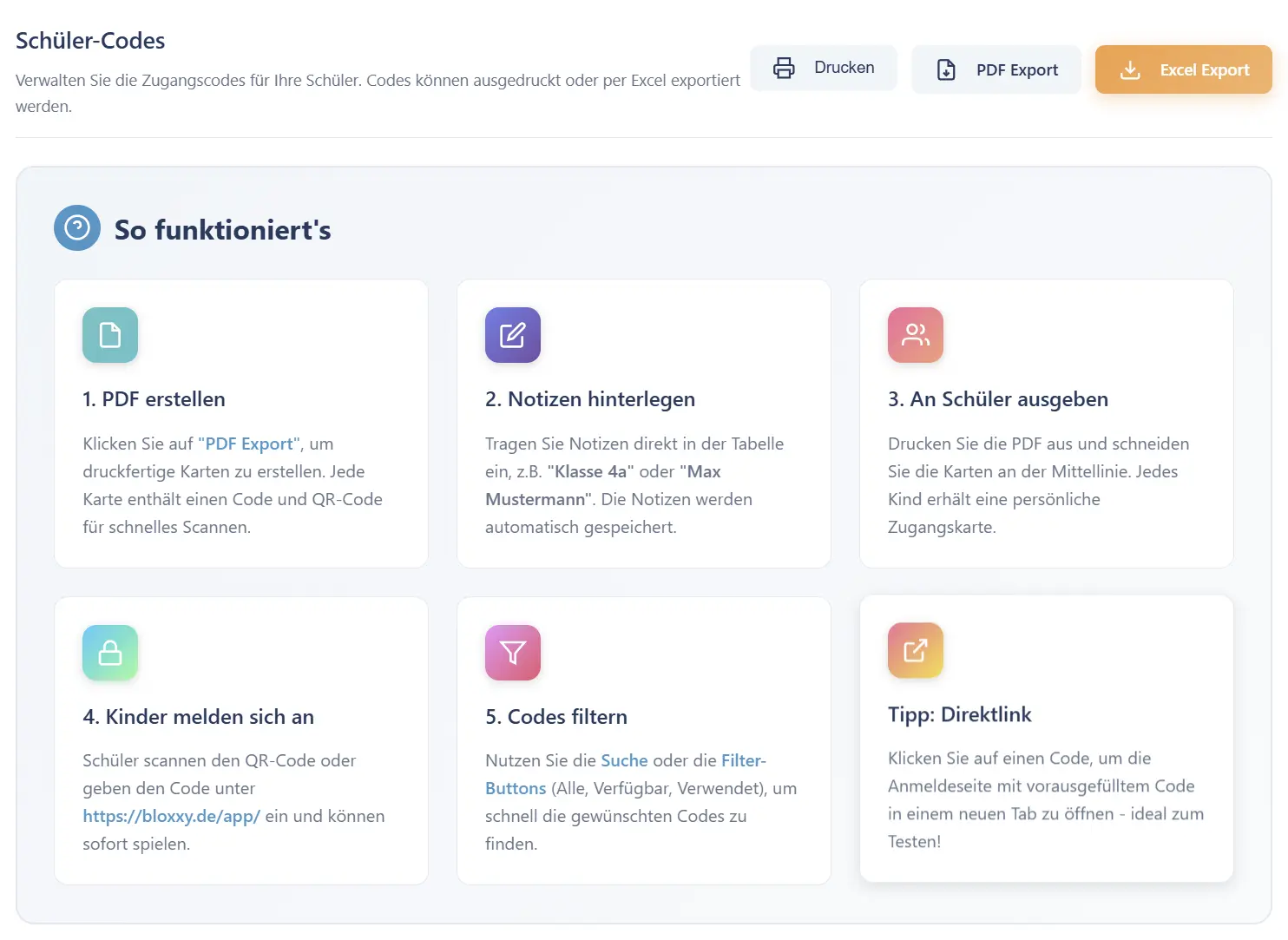Click the pink funnel filter icon
This screenshot has height=940, width=1288.
tap(513, 653)
